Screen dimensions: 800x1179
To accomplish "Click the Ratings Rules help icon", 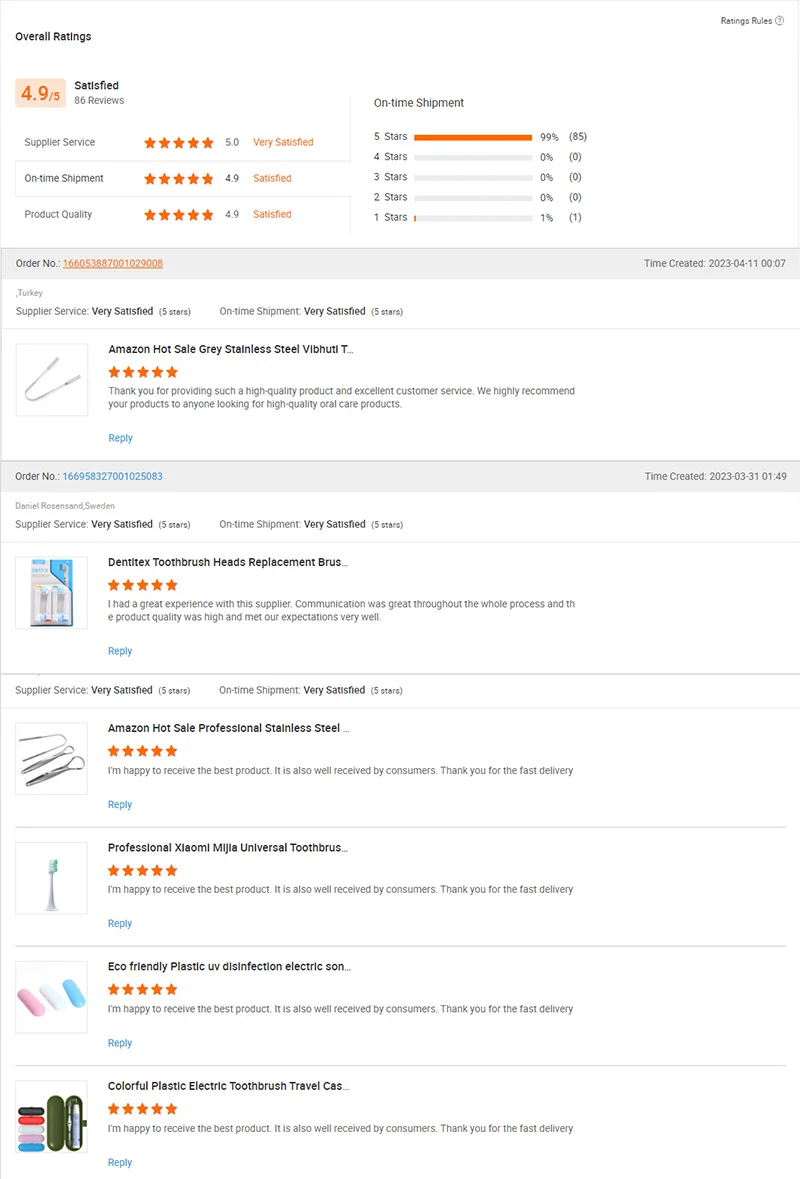I will click(x=780, y=21).
